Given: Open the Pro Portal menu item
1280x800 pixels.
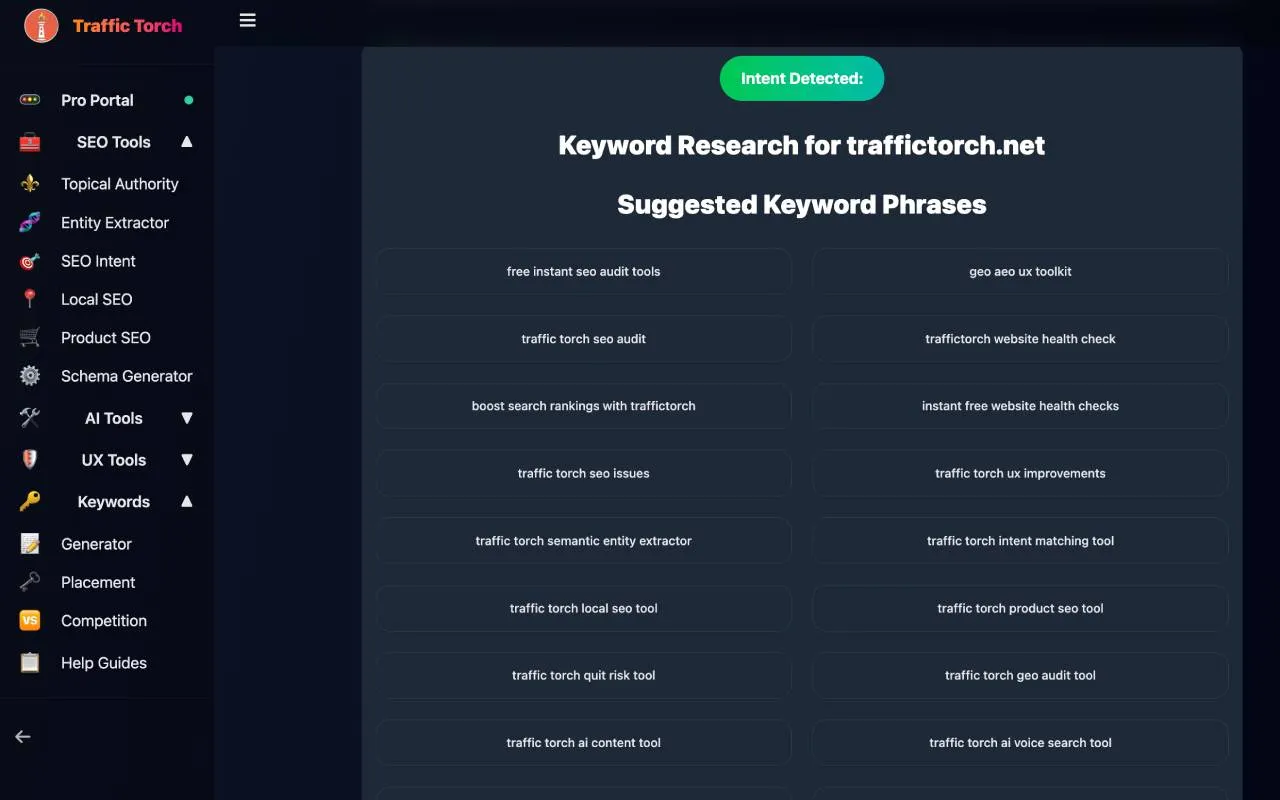Looking at the screenshot, I should click(97, 100).
